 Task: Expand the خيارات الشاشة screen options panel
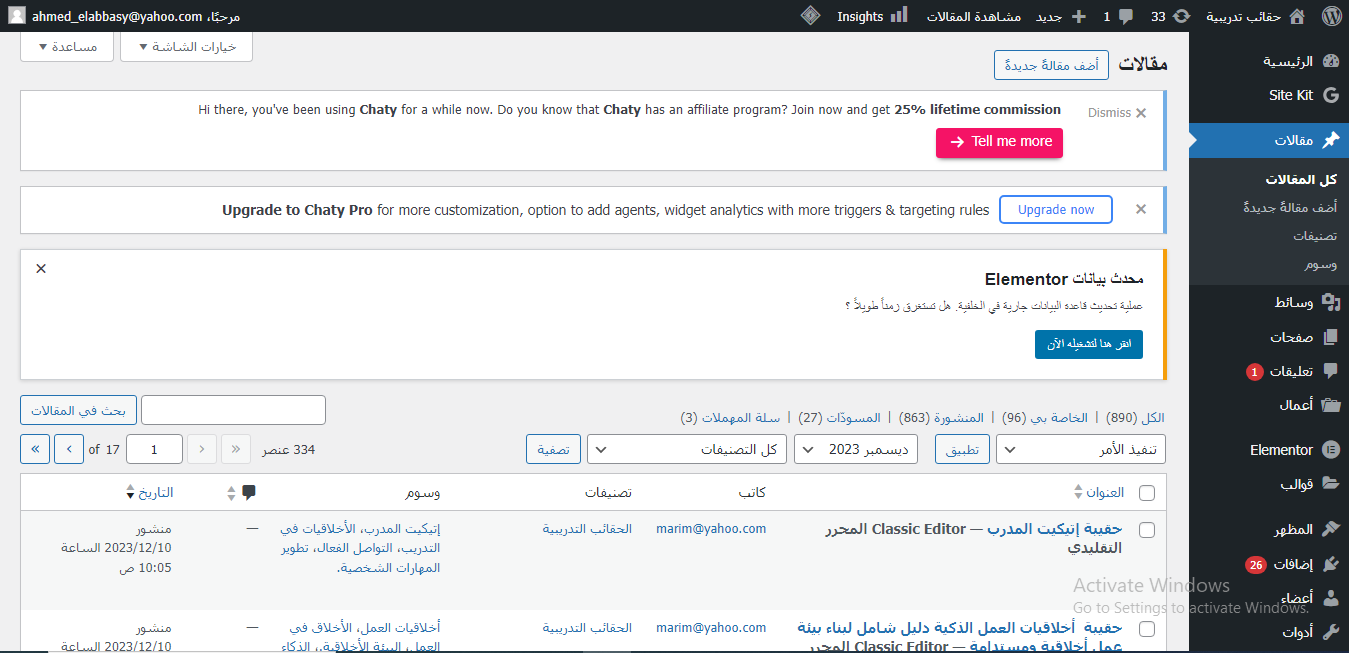186,47
